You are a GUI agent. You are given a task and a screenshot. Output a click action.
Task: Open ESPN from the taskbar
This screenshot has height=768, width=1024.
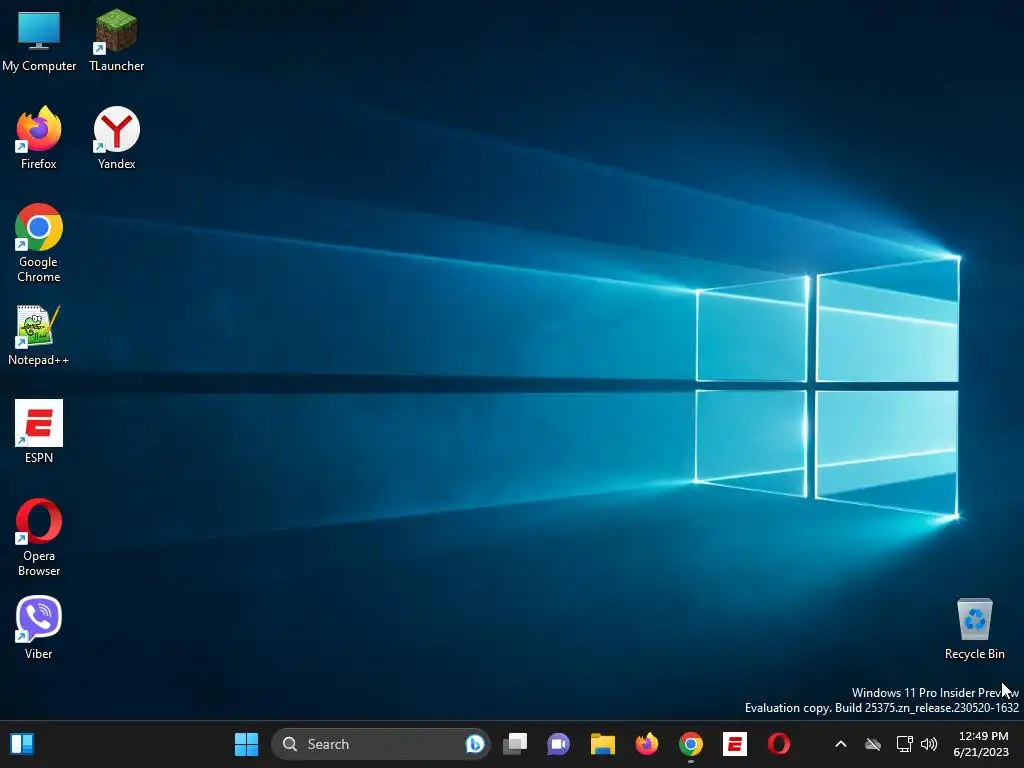735,744
